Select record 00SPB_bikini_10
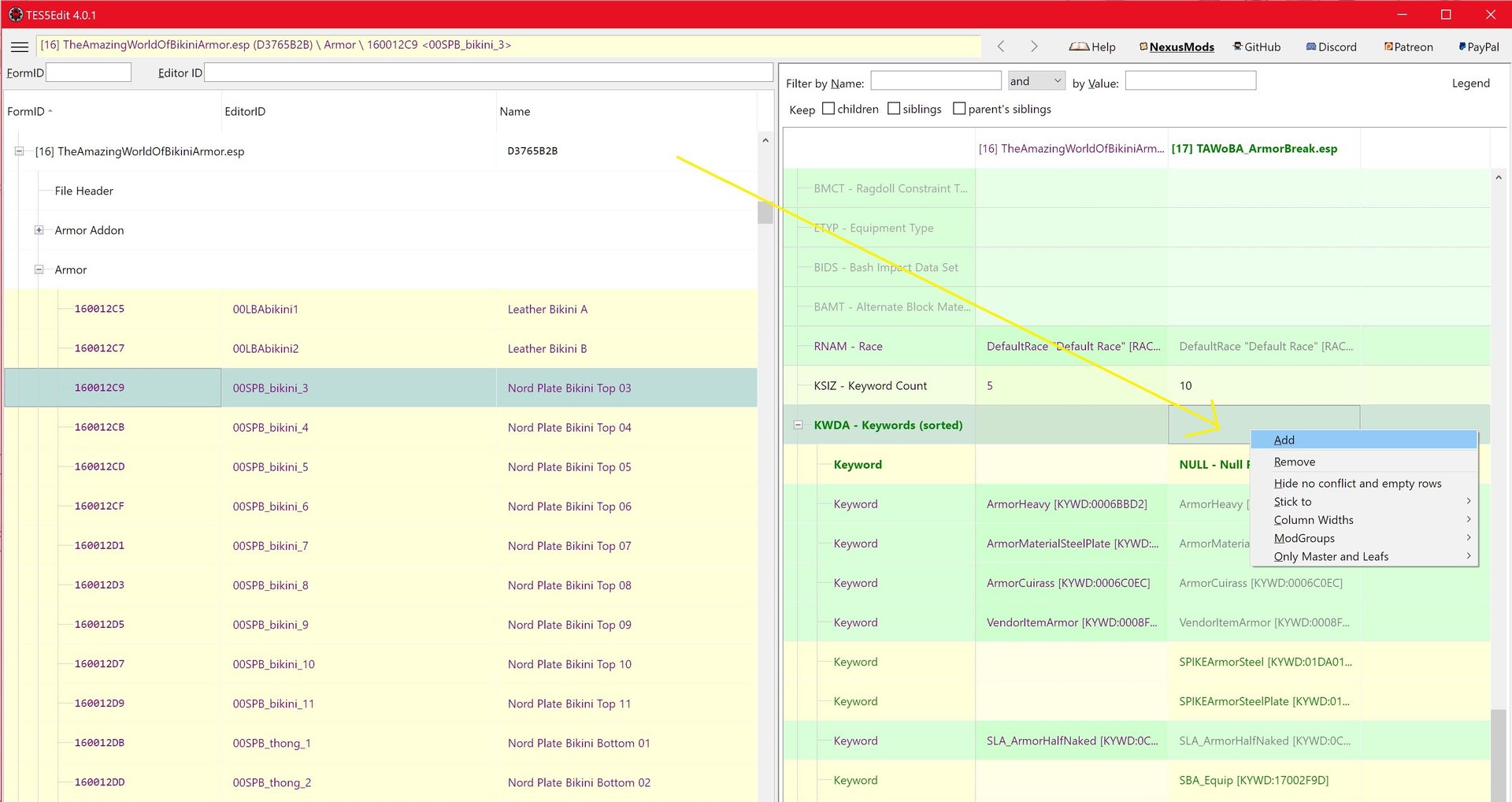The width and height of the screenshot is (1512, 802). [273, 663]
